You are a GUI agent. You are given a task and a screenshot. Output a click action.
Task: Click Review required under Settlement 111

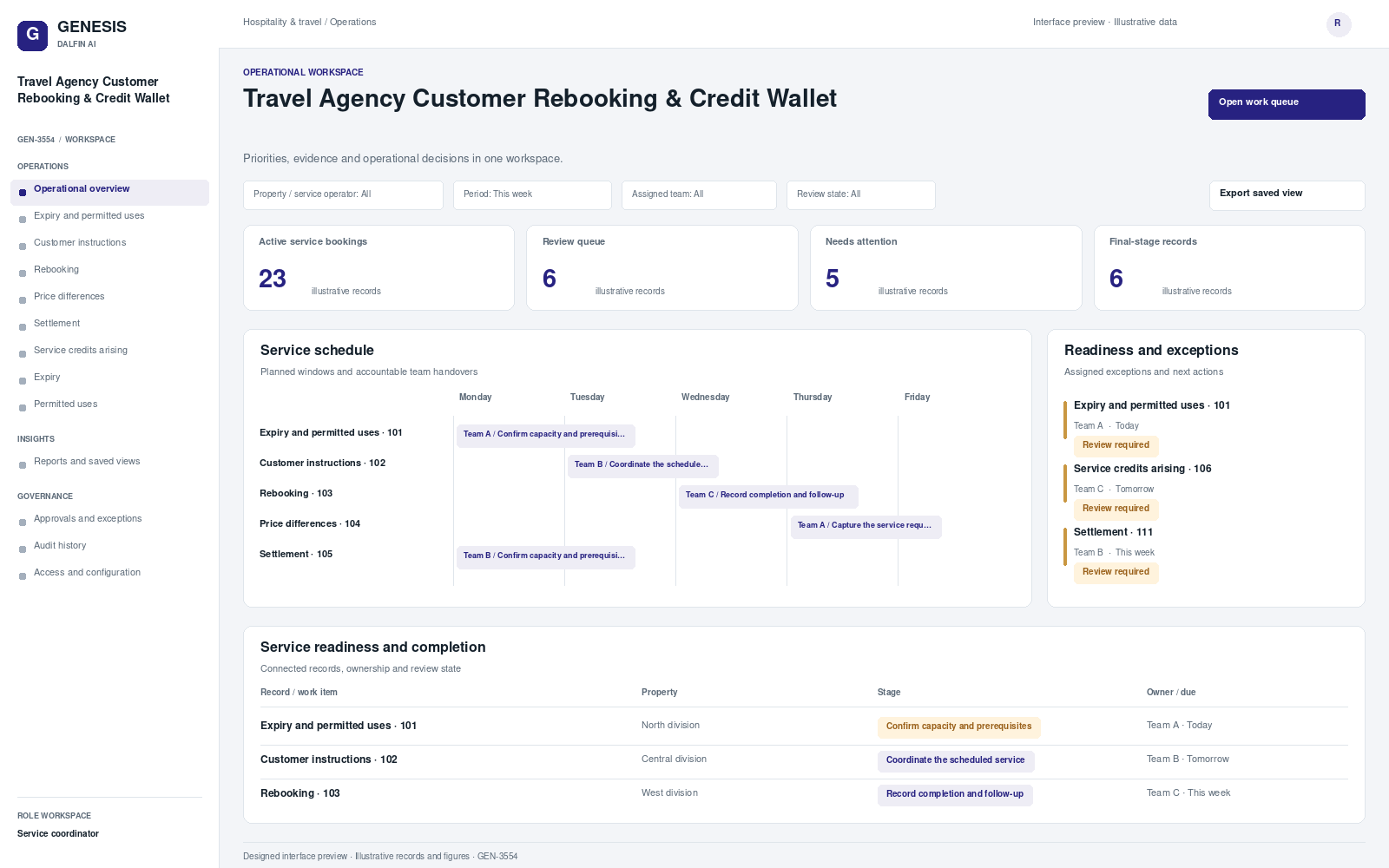tap(1116, 572)
